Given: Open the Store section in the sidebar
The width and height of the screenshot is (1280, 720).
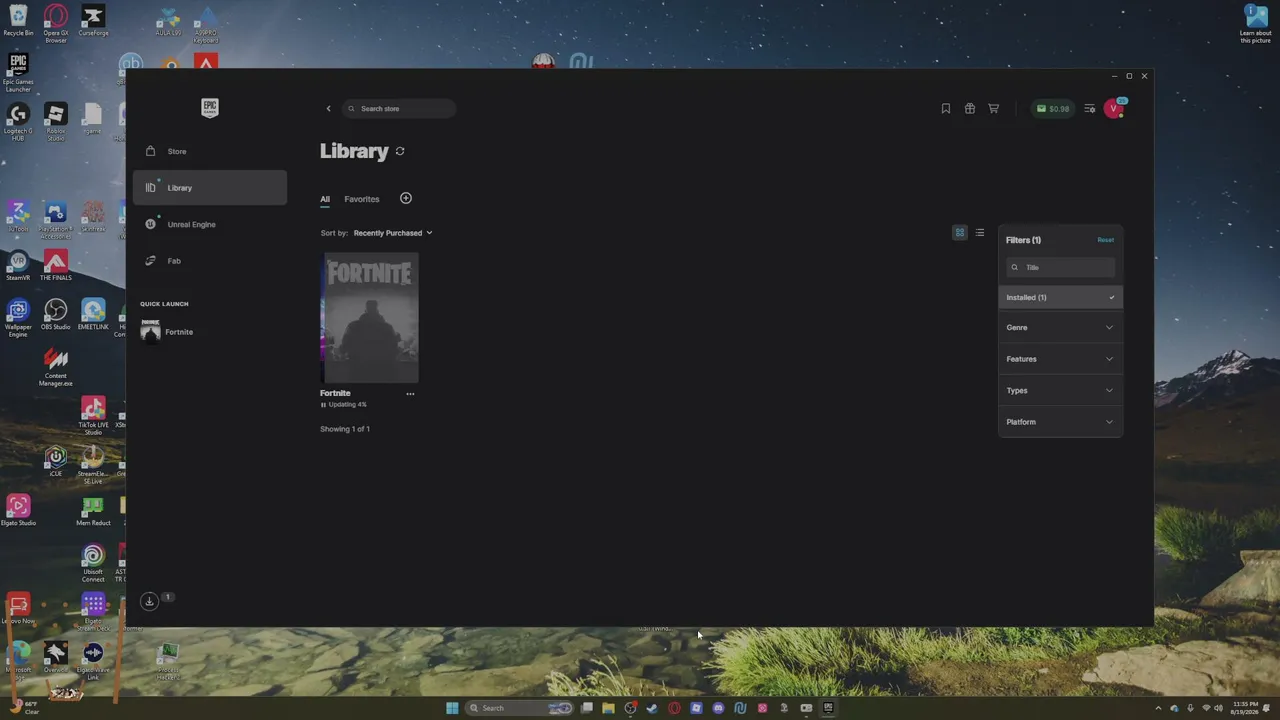Looking at the screenshot, I should point(209,151).
